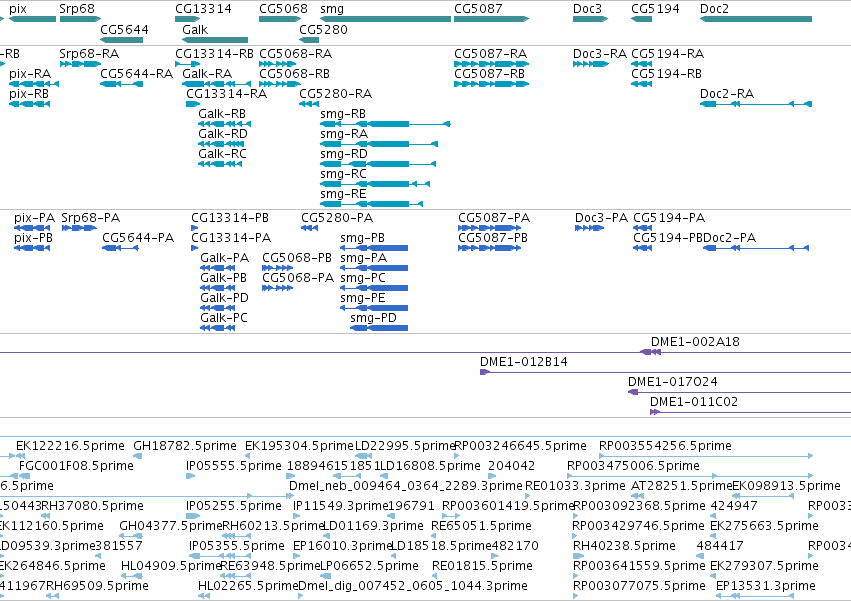
Task: Select the pix gene feature arrow
Action: tap(33, 19)
